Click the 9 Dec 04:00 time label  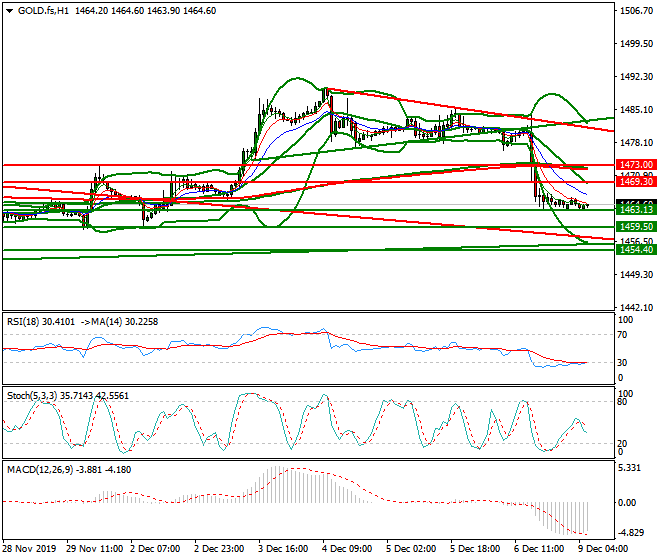[x=603, y=549]
